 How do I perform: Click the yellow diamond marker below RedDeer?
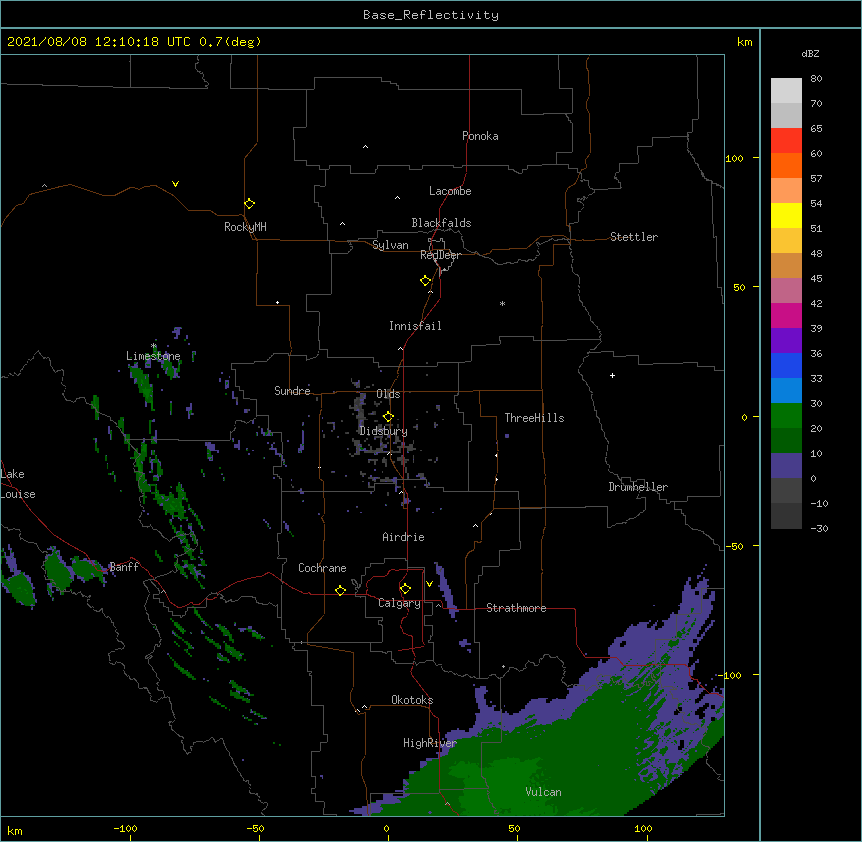coord(425,281)
